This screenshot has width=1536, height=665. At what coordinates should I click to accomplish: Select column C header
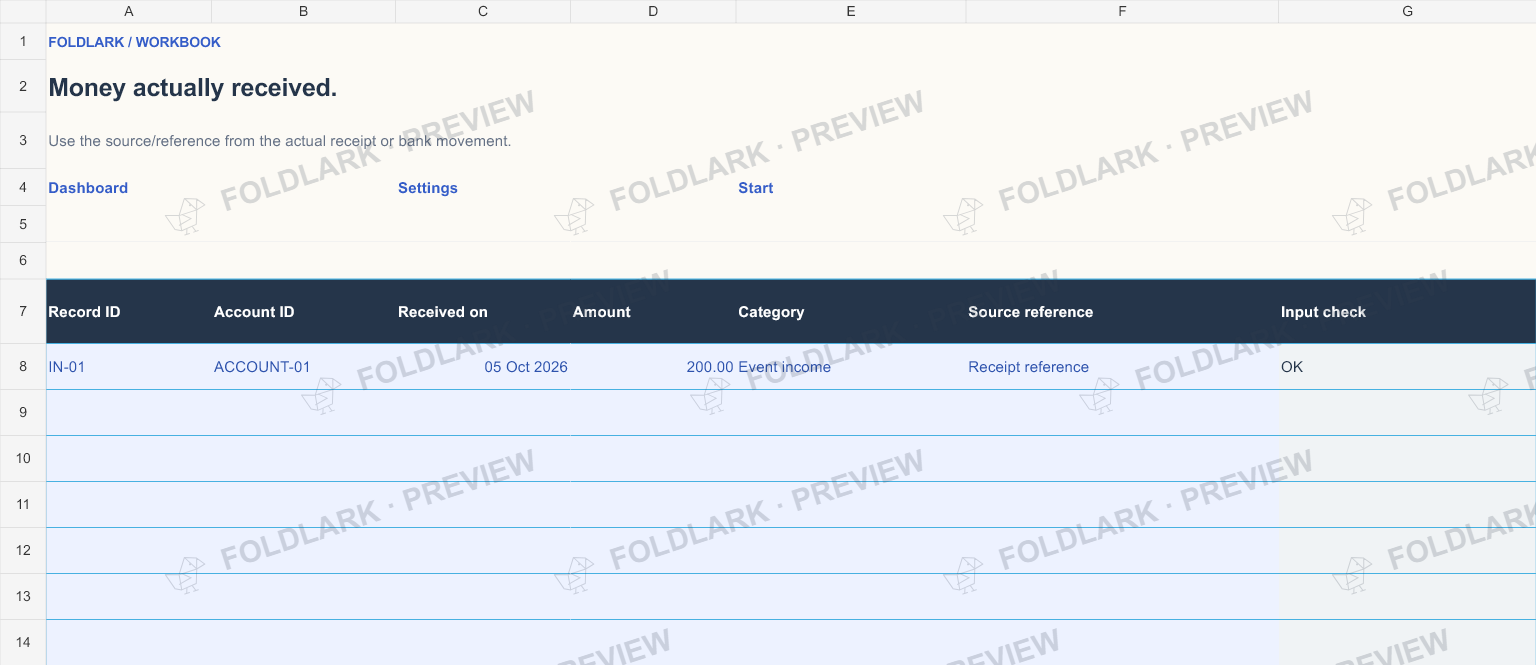(x=483, y=11)
